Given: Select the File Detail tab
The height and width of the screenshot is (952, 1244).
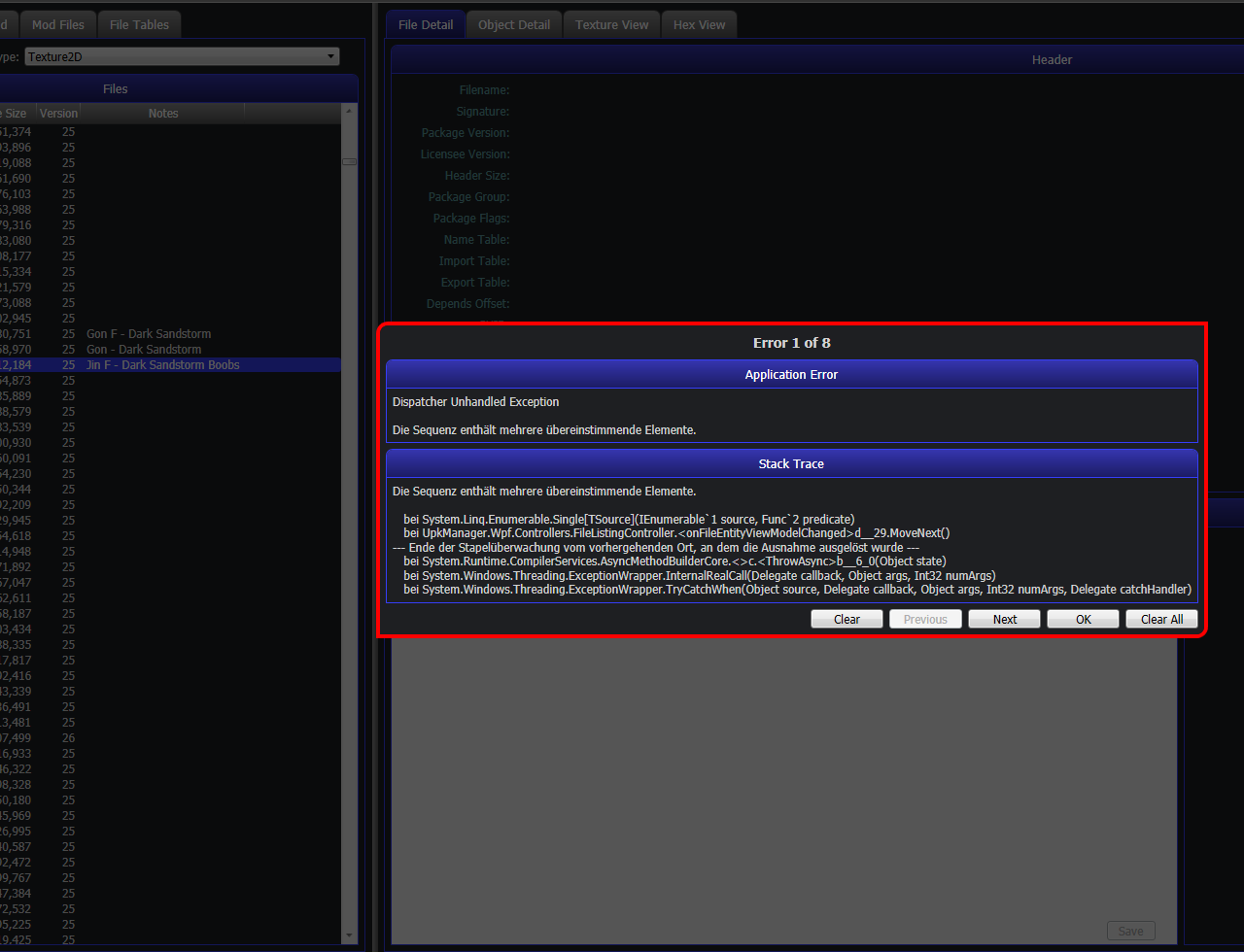Looking at the screenshot, I should tap(426, 24).
